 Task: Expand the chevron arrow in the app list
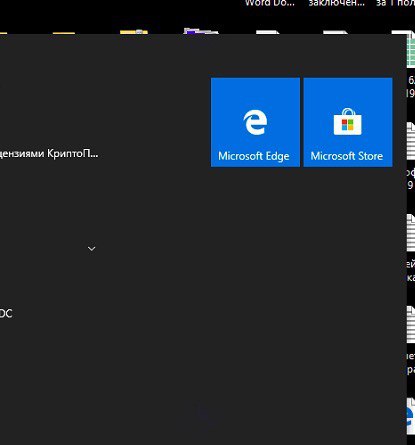pos(91,249)
